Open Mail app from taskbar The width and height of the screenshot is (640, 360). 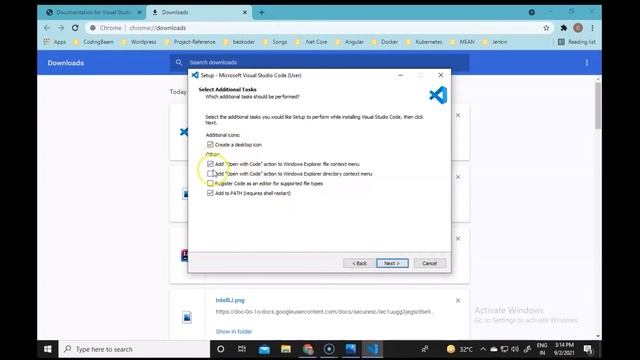pos(264,349)
